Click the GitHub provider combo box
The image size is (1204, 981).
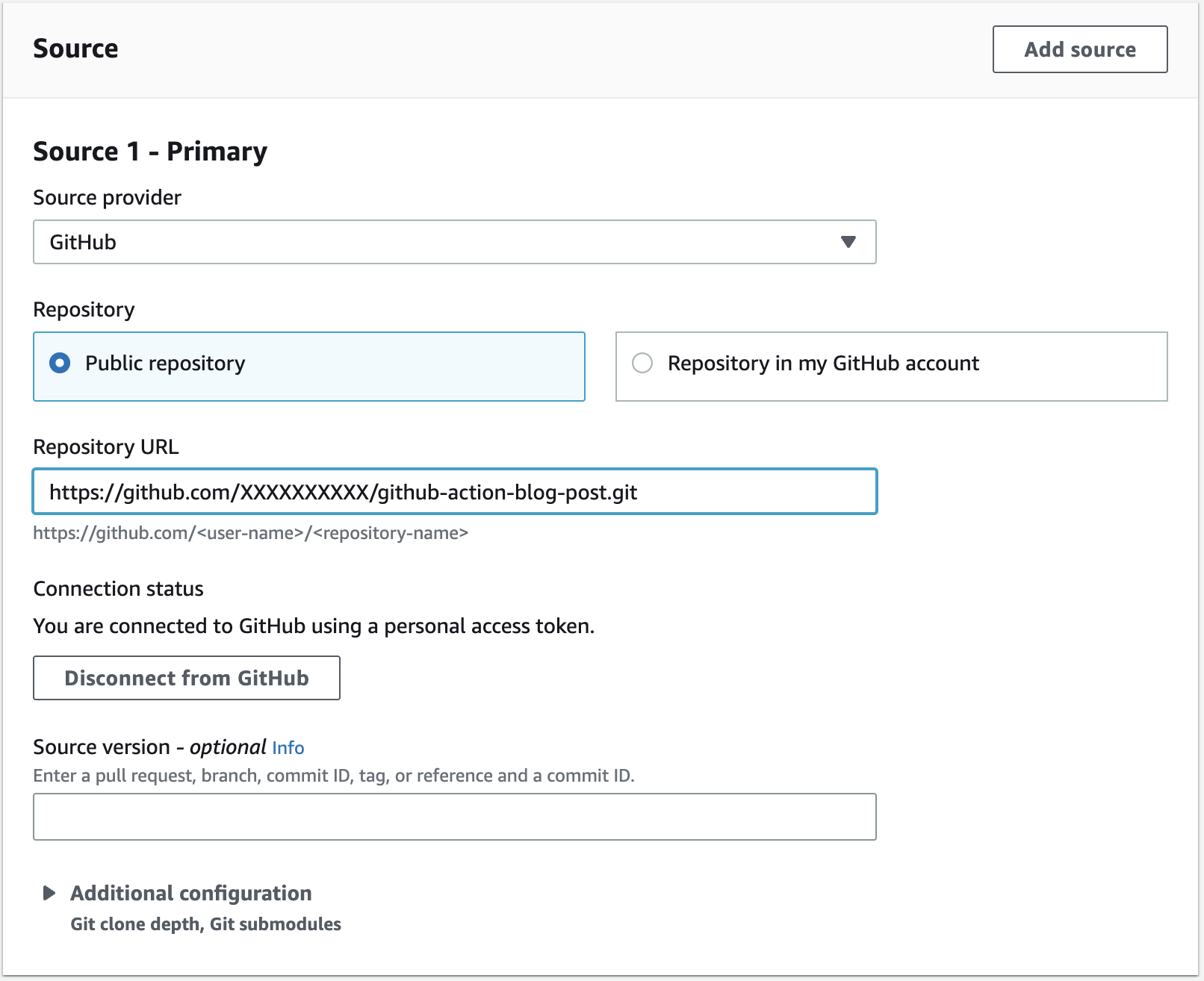(453, 241)
